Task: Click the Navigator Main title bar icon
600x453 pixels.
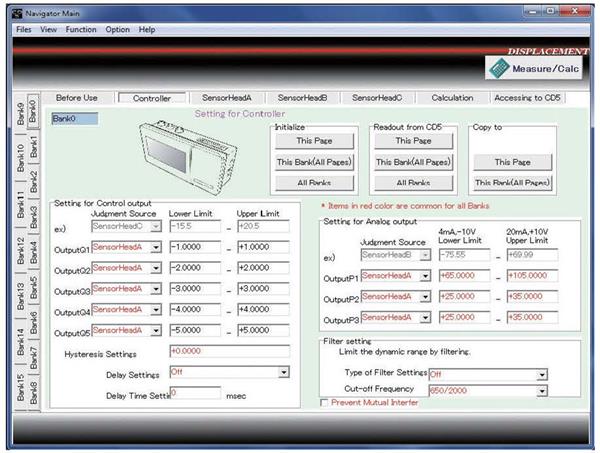Action: tap(17, 13)
